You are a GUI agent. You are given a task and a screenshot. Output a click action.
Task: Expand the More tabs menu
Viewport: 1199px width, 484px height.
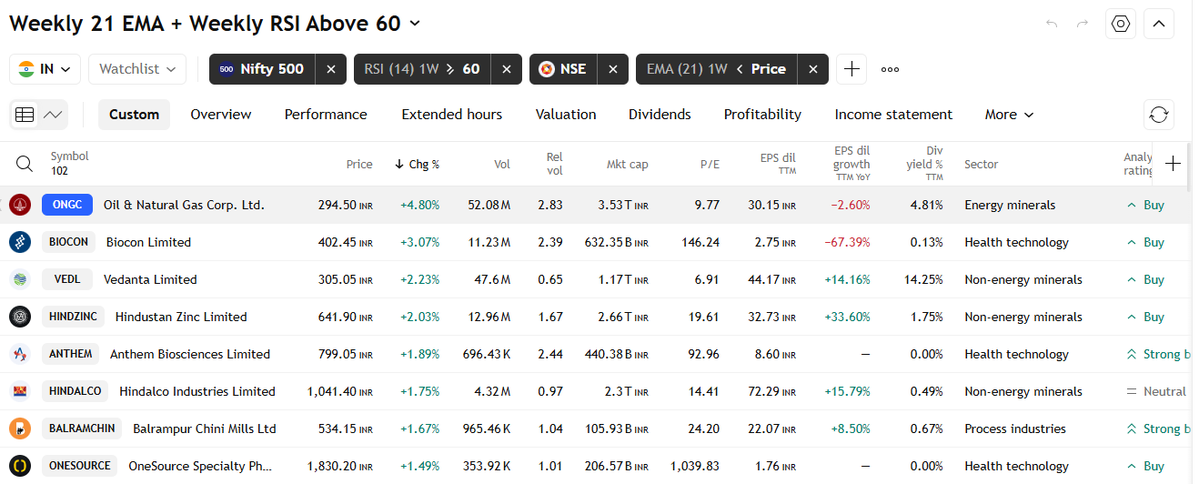[x=1009, y=115]
